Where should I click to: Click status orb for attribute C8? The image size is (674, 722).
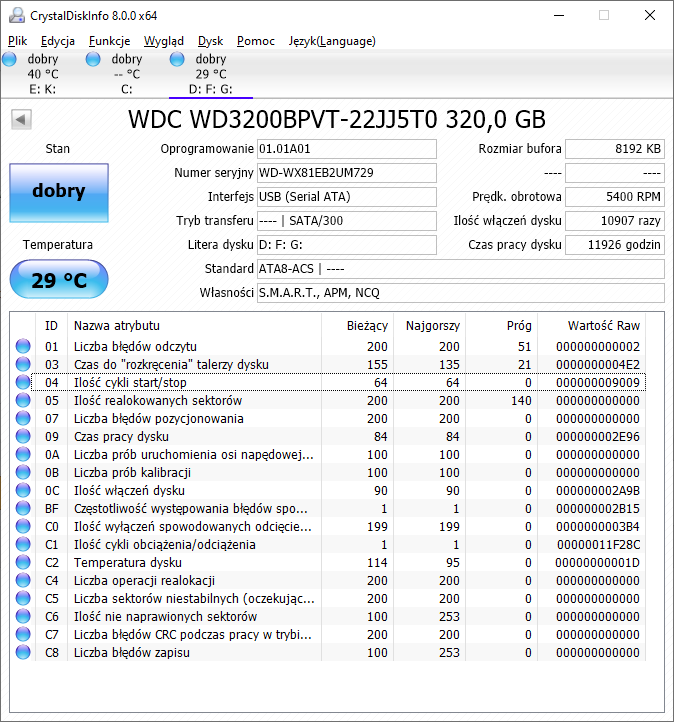click(x=23, y=652)
